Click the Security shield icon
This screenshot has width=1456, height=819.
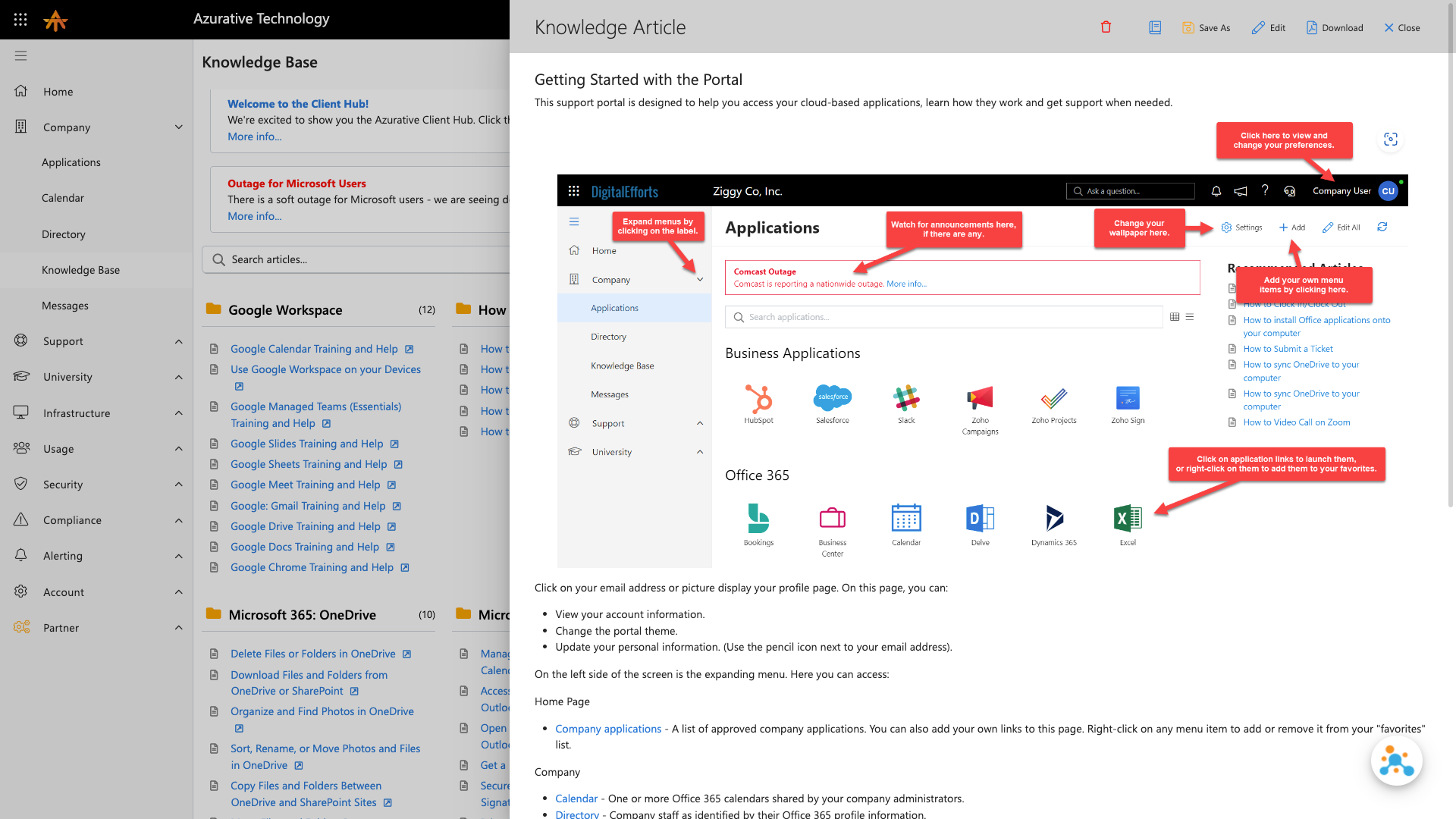pos(21,484)
